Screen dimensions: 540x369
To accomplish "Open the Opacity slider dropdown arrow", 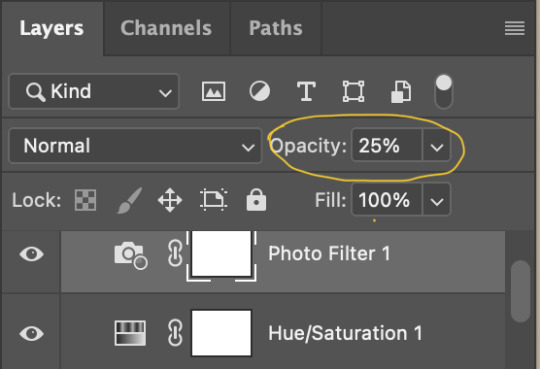I will coord(436,146).
